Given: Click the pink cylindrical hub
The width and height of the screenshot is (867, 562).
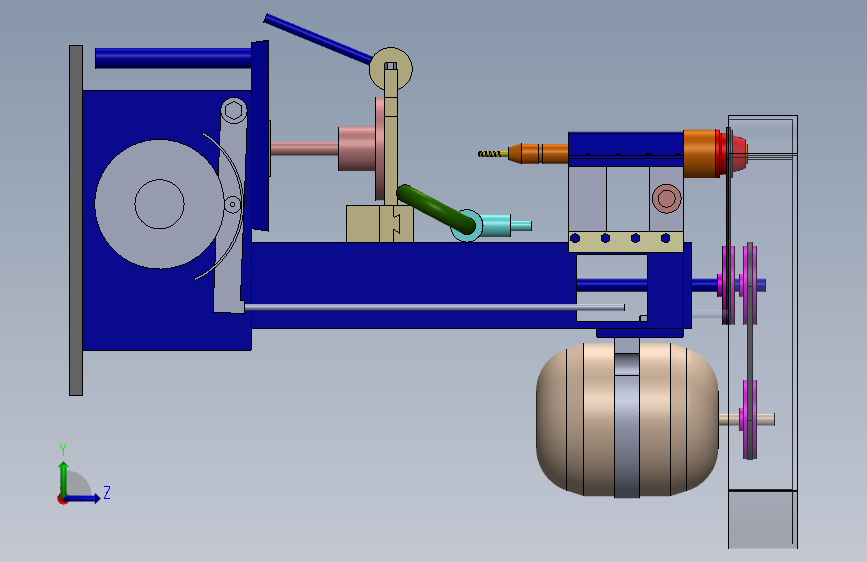Looking at the screenshot, I should [x=357, y=148].
